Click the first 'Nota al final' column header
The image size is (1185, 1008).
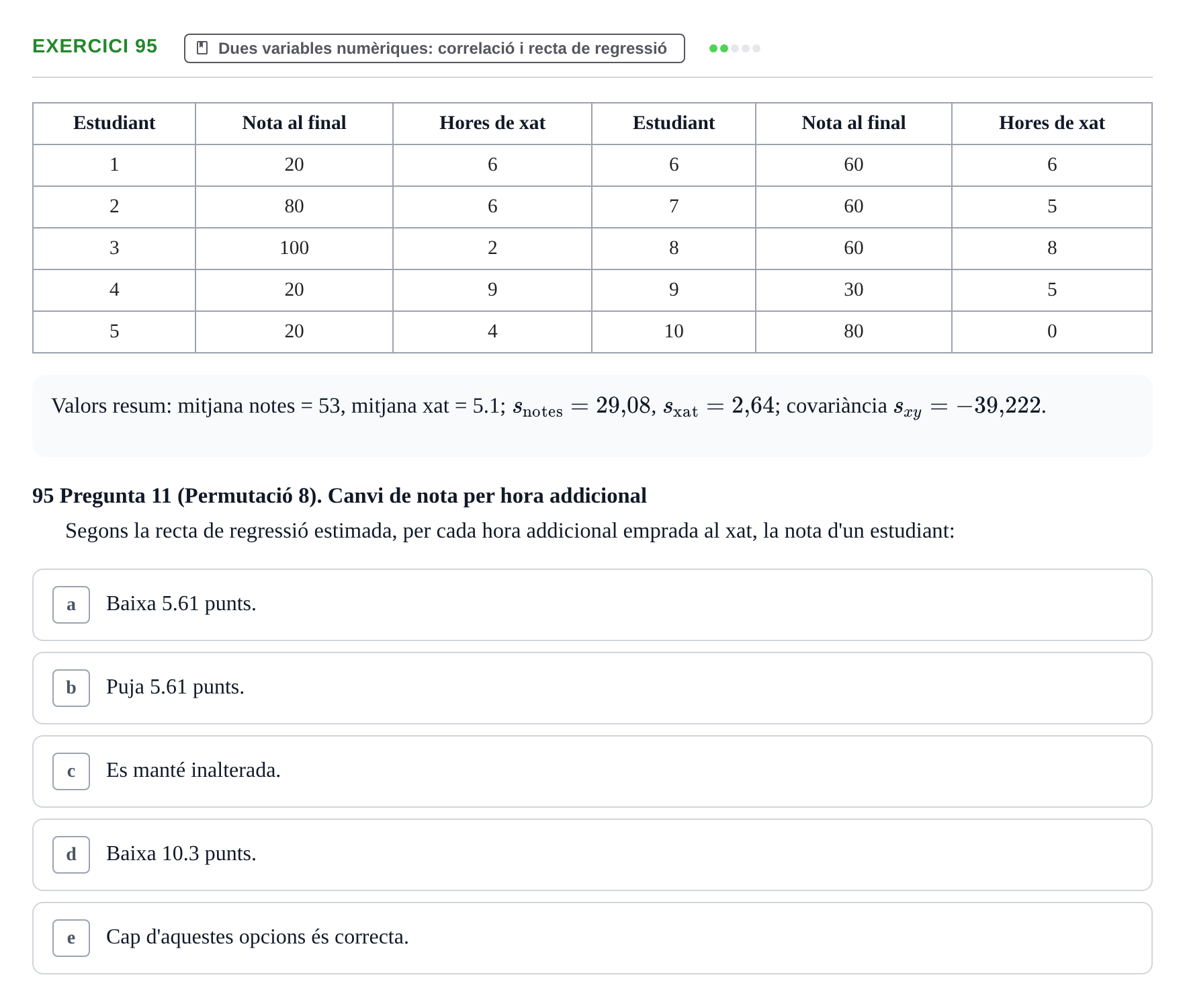pos(294,123)
